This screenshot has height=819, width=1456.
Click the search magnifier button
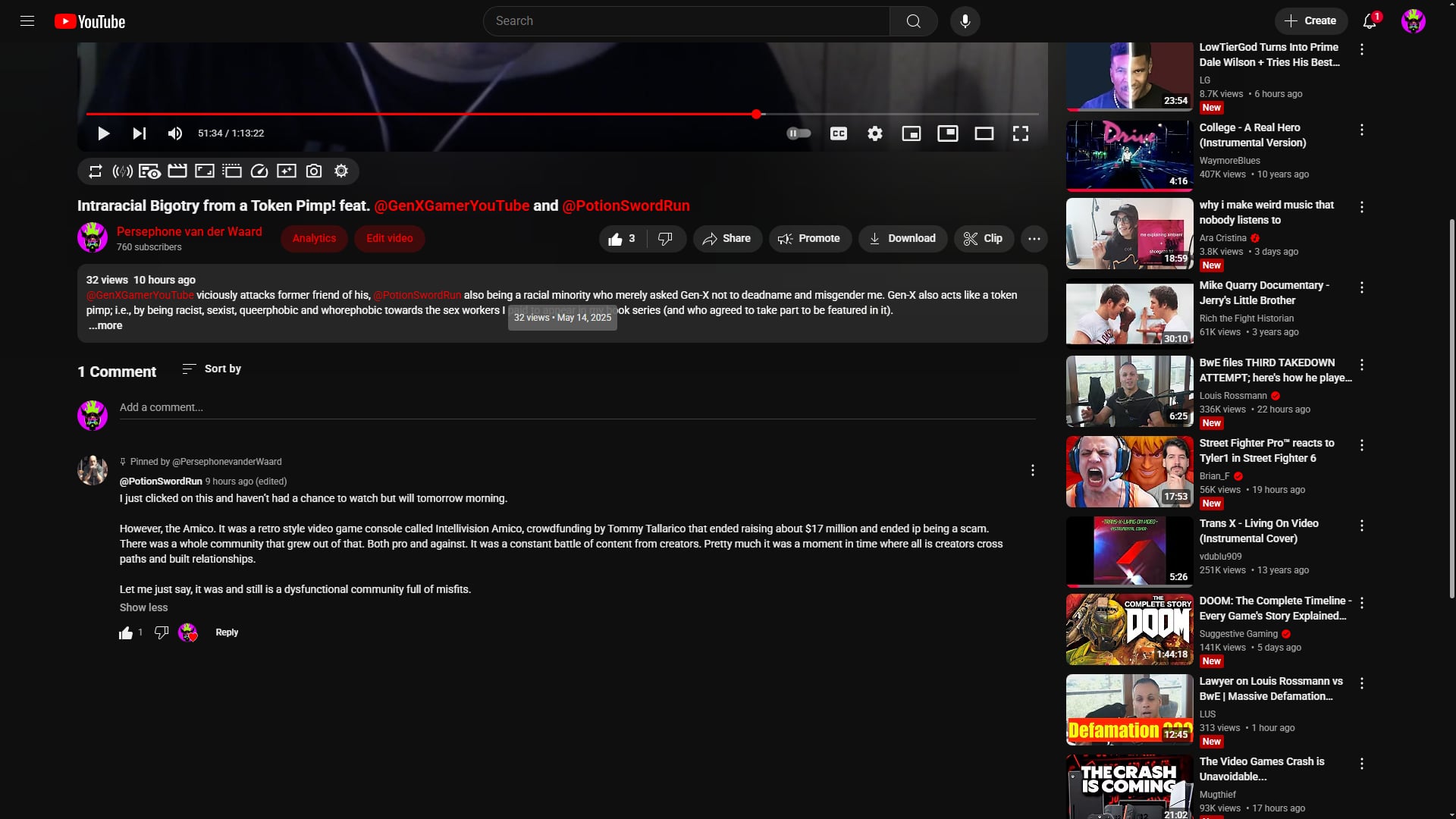[x=913, y=21]
